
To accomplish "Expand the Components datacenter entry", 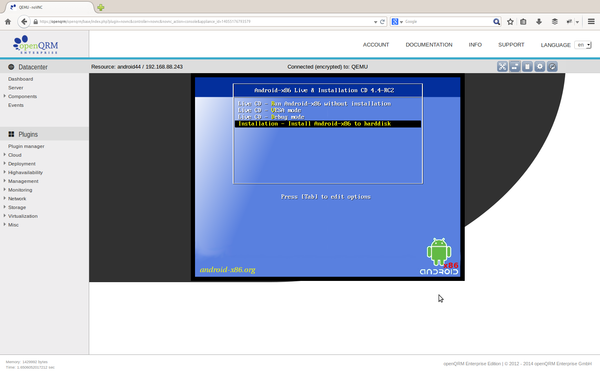I will pos(22,96).
